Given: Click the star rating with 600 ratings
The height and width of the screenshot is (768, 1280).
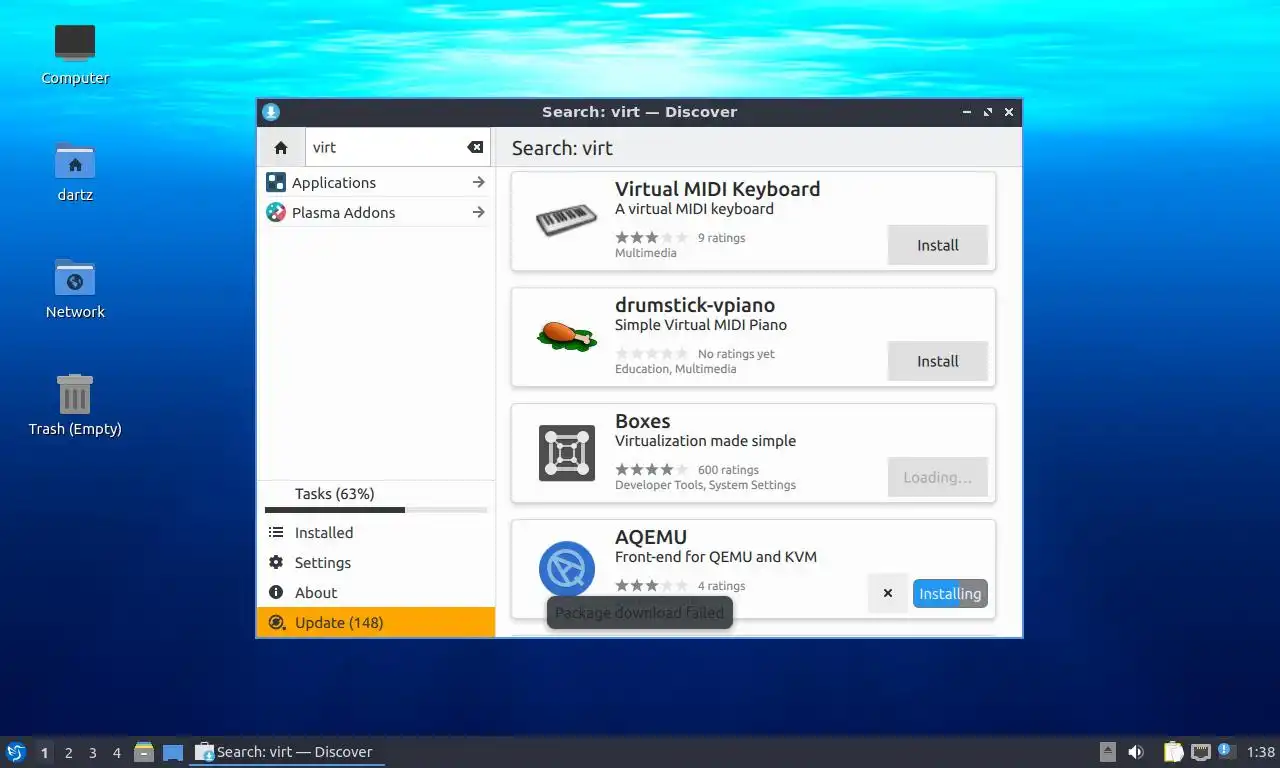Looking at the screenshot, I should tap(652, 470).
